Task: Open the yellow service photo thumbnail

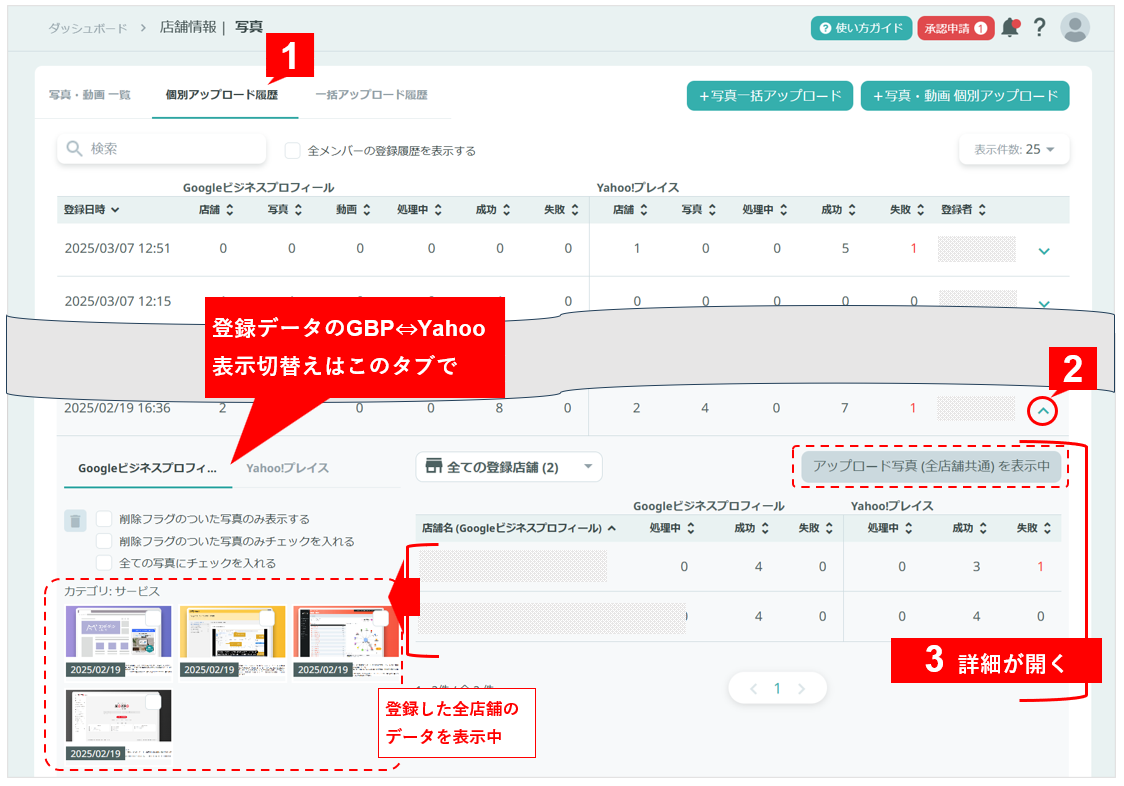Action: (232, 640)
